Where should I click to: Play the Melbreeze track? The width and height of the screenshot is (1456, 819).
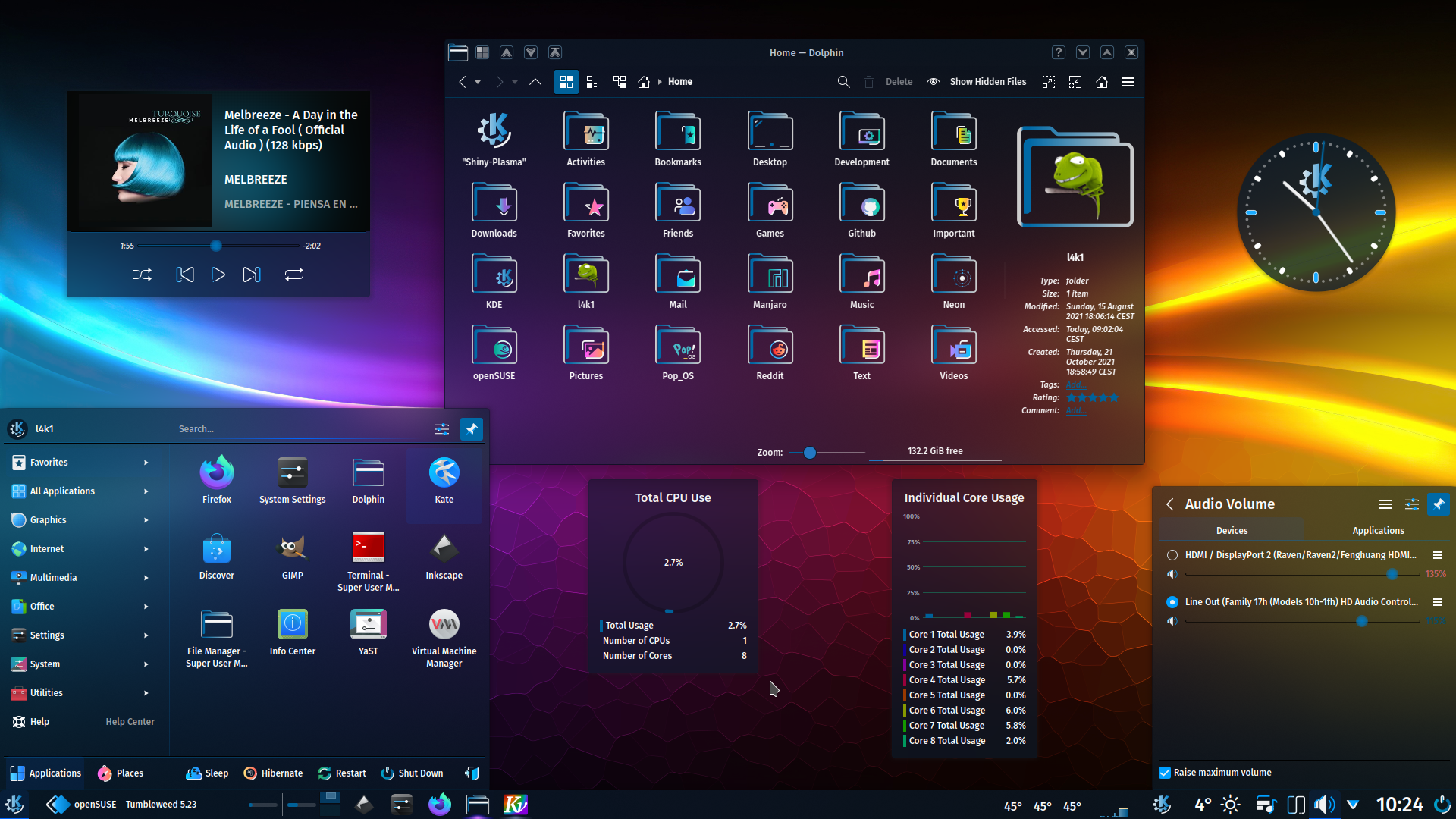pyautogui.click(x=218, y=275)
